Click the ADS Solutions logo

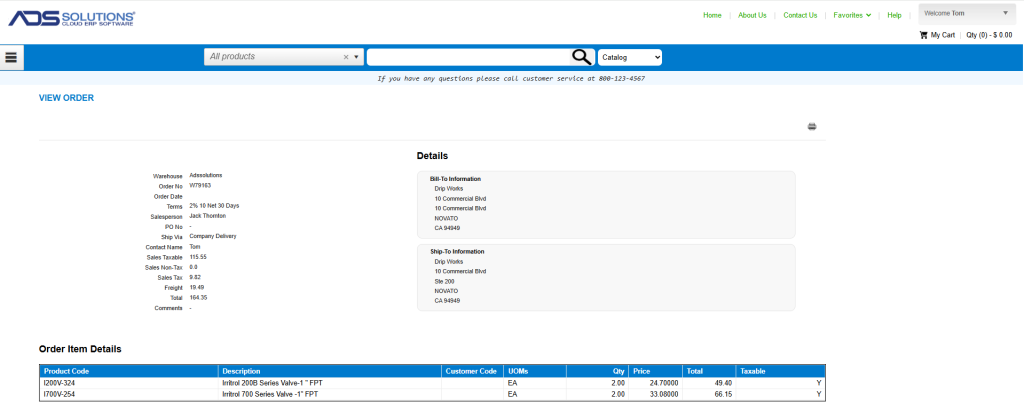72,18
